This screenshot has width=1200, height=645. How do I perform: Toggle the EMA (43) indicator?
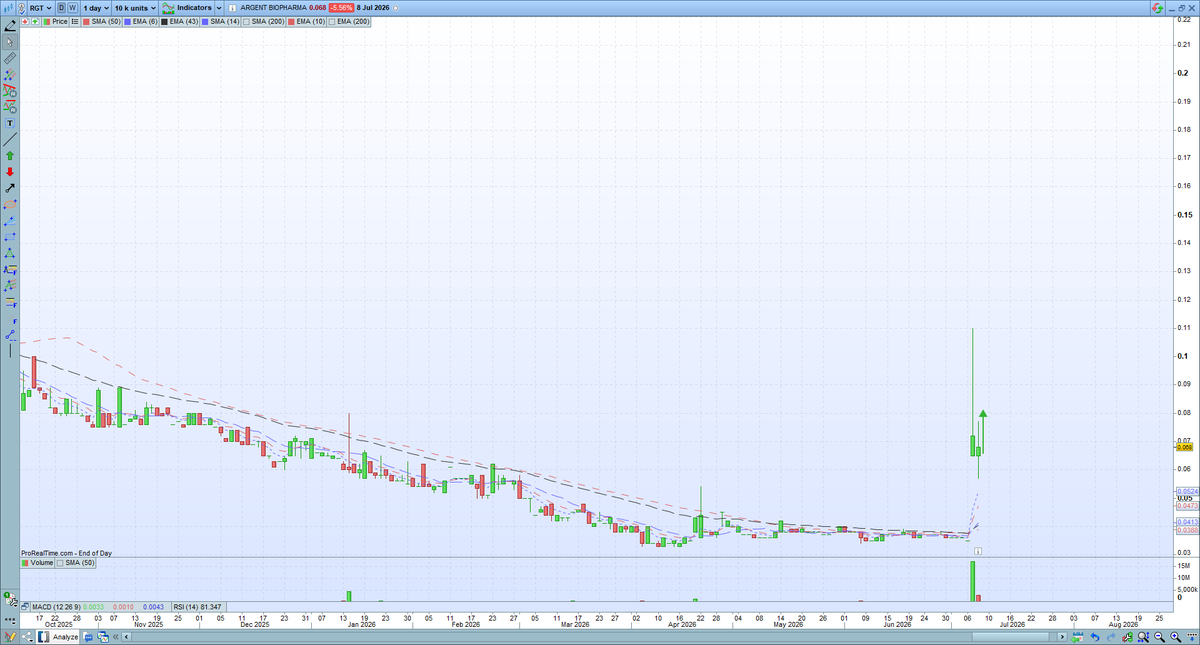coord(179,21)
